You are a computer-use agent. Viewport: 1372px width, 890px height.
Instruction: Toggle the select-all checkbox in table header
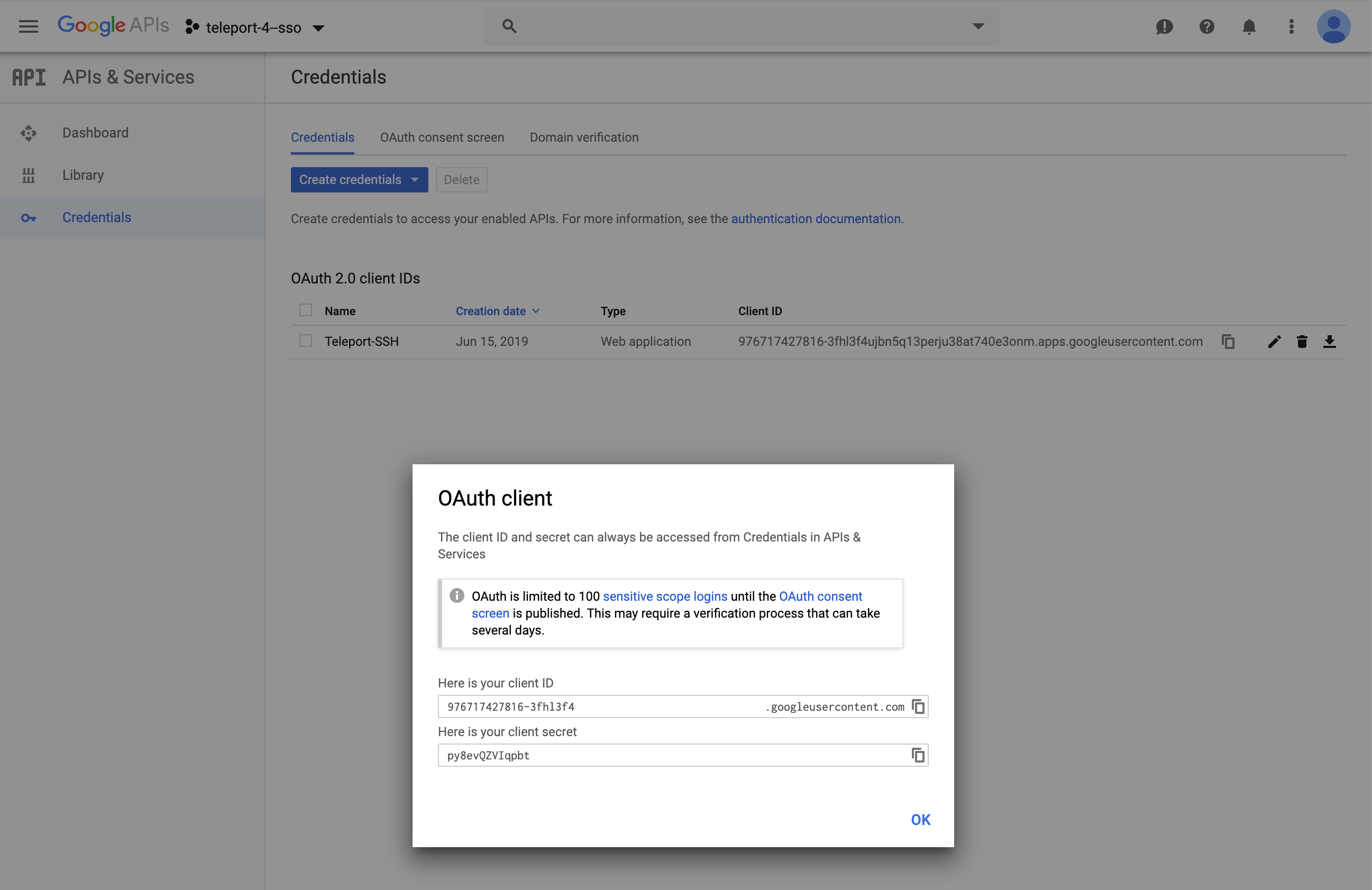(x=306, y=310)
